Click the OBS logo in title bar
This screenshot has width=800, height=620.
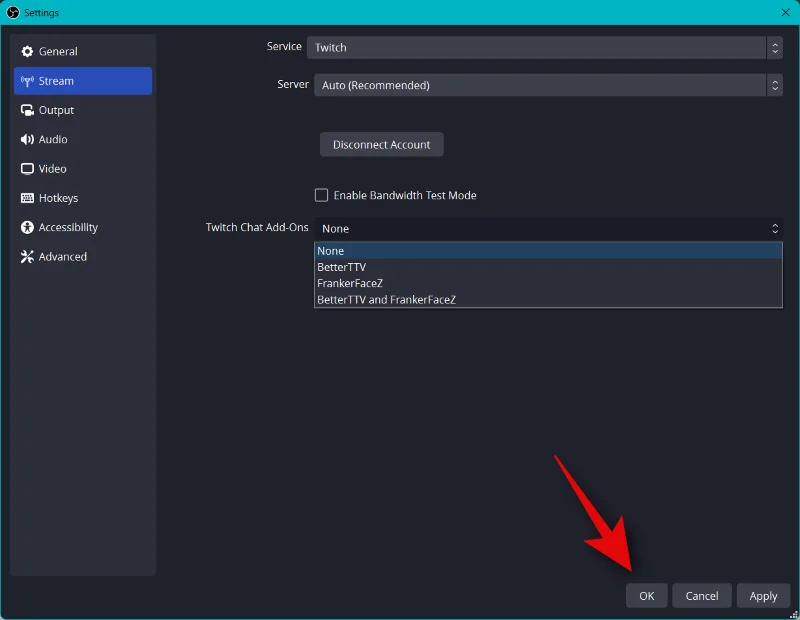point(13,12)
